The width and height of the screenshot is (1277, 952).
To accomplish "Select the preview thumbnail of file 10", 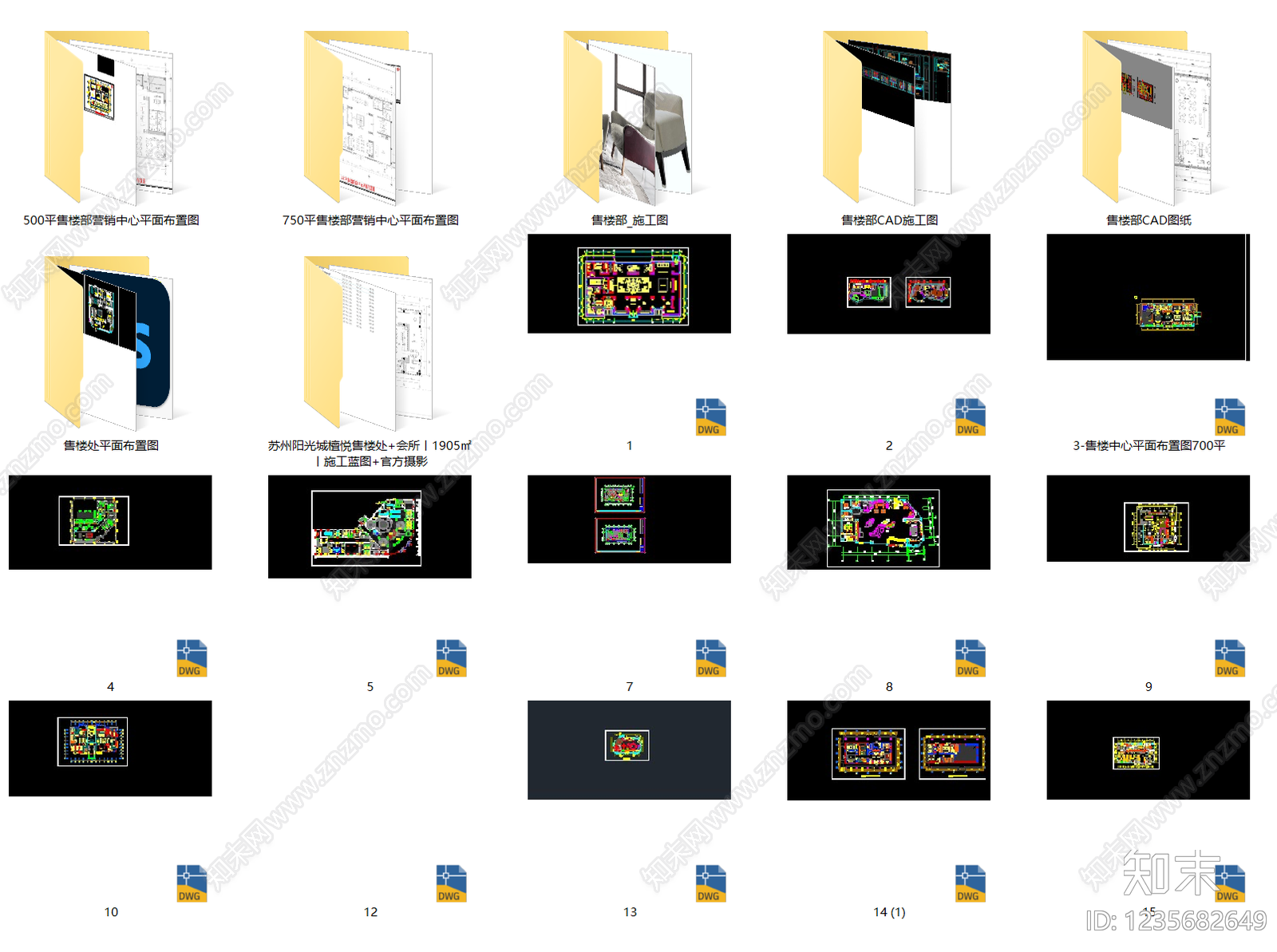I will [110, 749].
